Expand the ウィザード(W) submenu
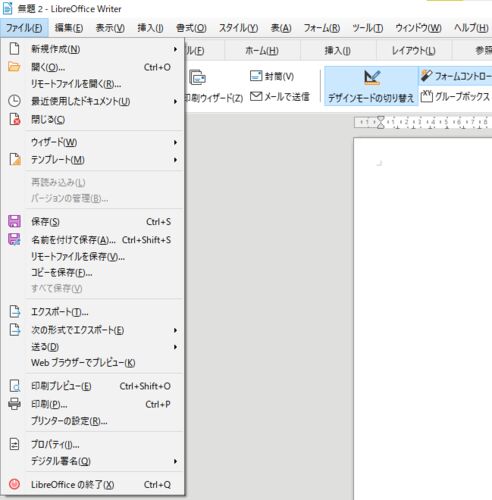 [175, 143]
